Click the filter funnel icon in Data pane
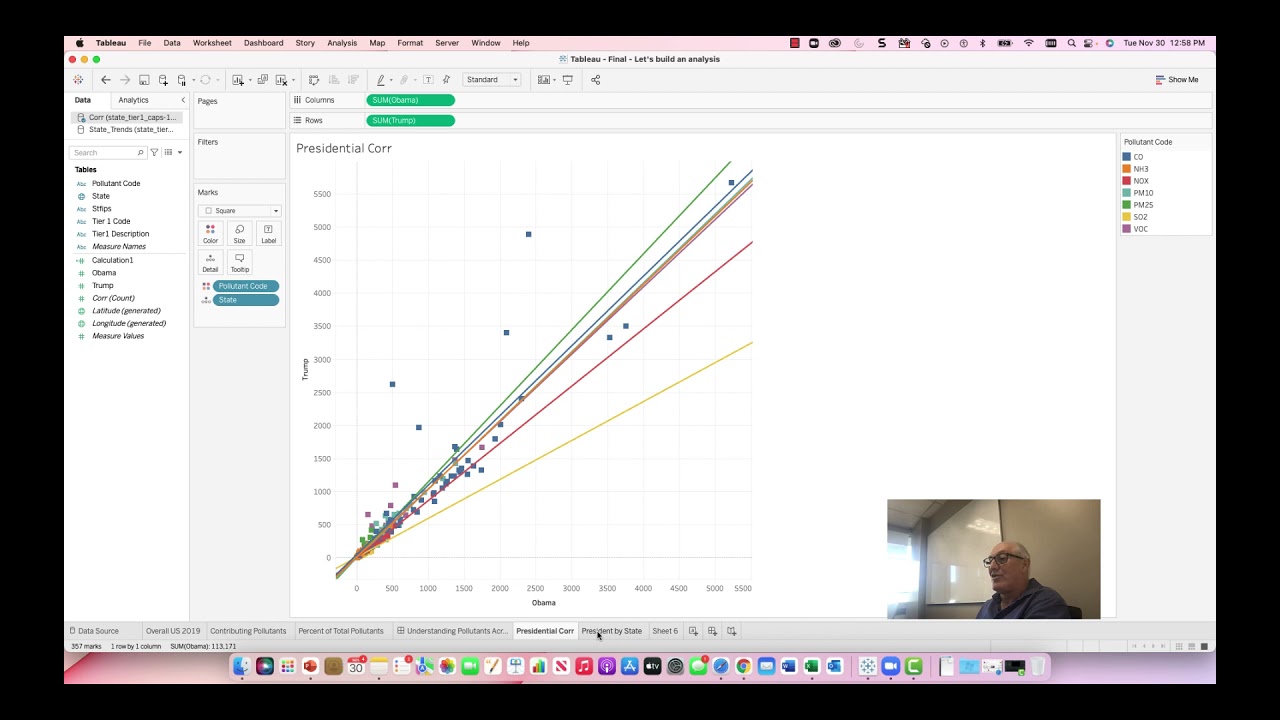The image size is (1280, 720). coord(154,153)
